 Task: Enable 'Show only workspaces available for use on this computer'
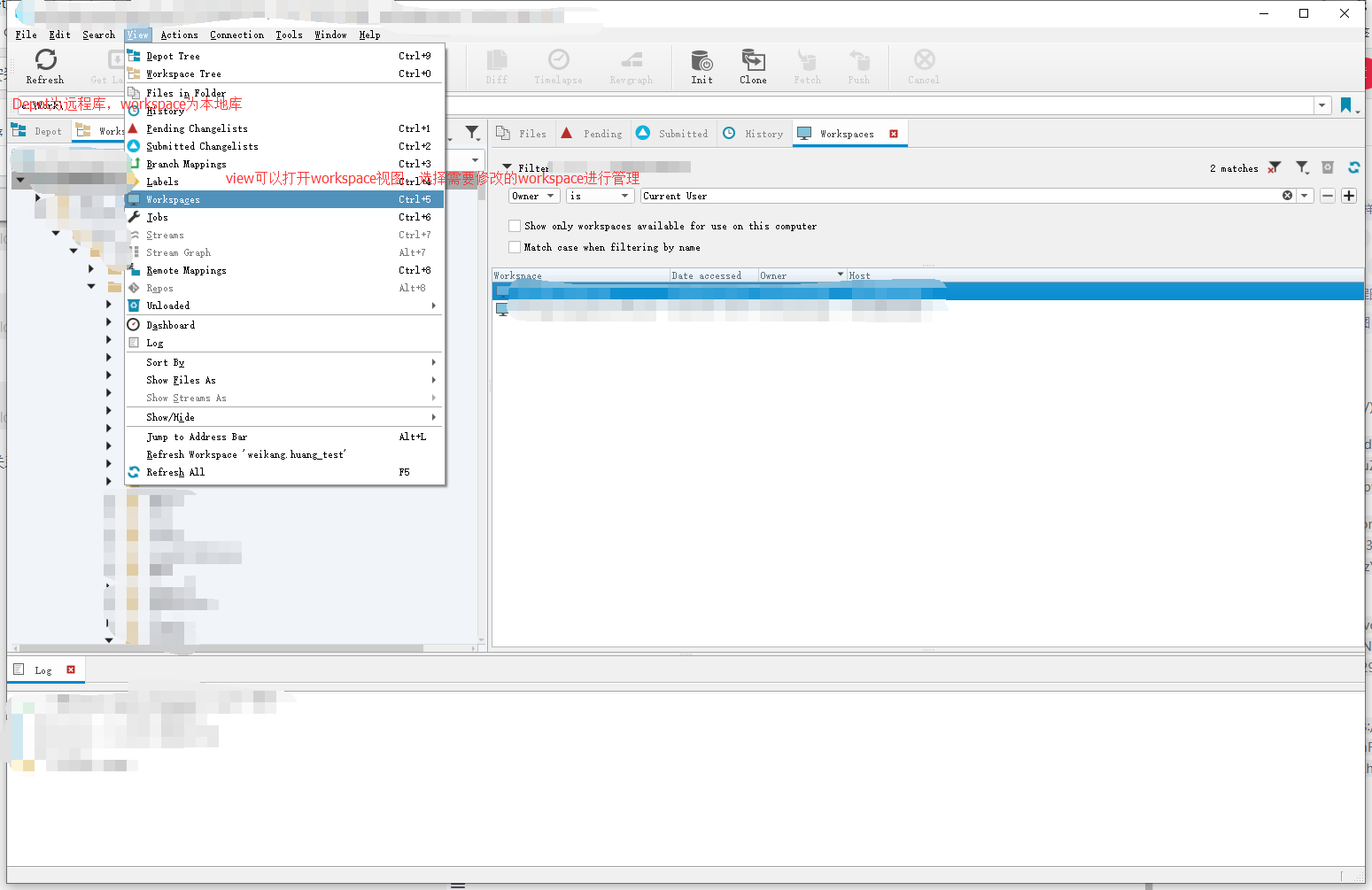[515, 226]
